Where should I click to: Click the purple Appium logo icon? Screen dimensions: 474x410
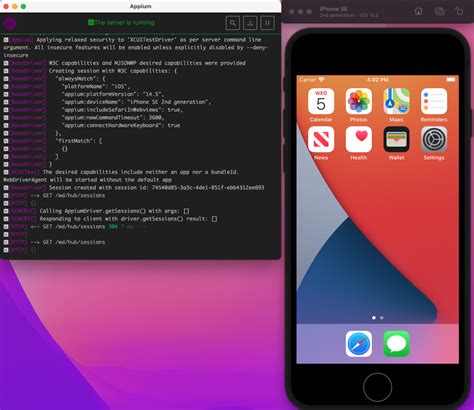[x=10, y=23]
